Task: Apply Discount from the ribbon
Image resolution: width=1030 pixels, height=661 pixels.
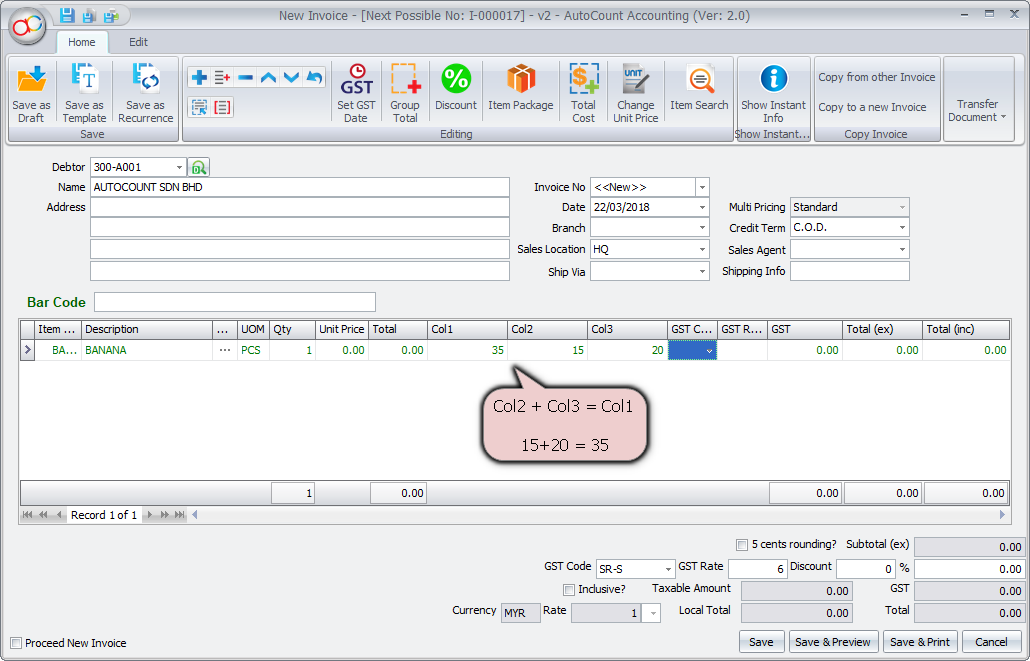Action: point(456,80)
